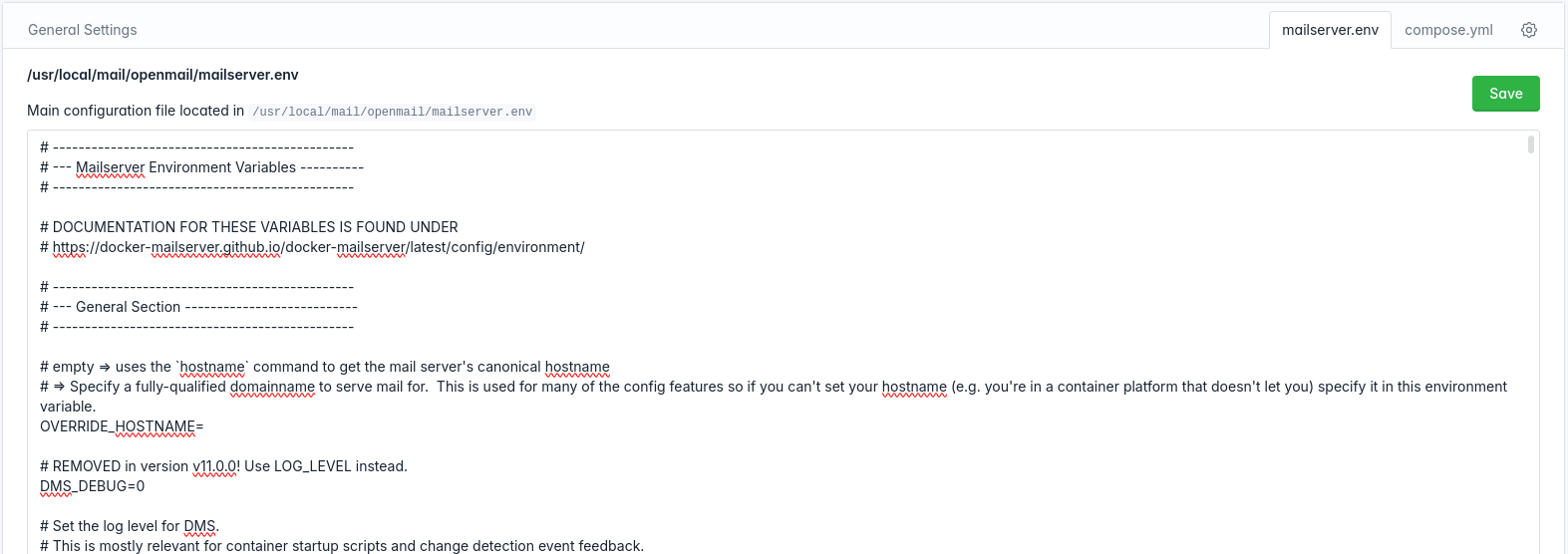Click the bold /usr/local/mail/openmail/mailserver.env title
Viewport: 1568px width, 554px height.
(162, 75)
